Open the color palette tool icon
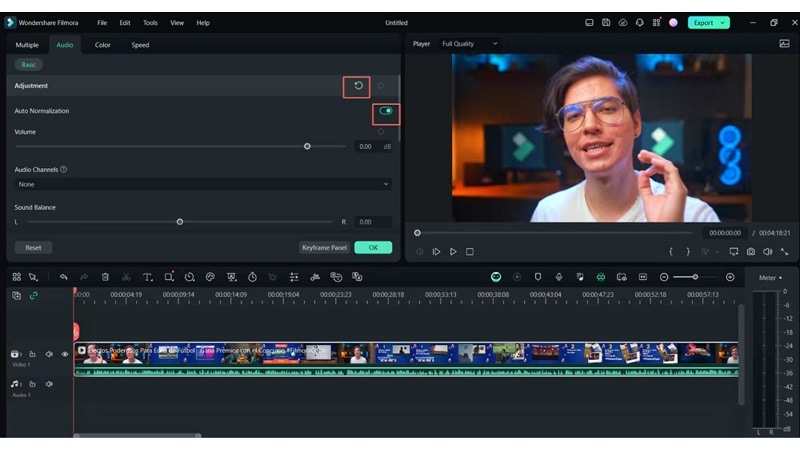The image size is (800, 450). coord(210,277)
